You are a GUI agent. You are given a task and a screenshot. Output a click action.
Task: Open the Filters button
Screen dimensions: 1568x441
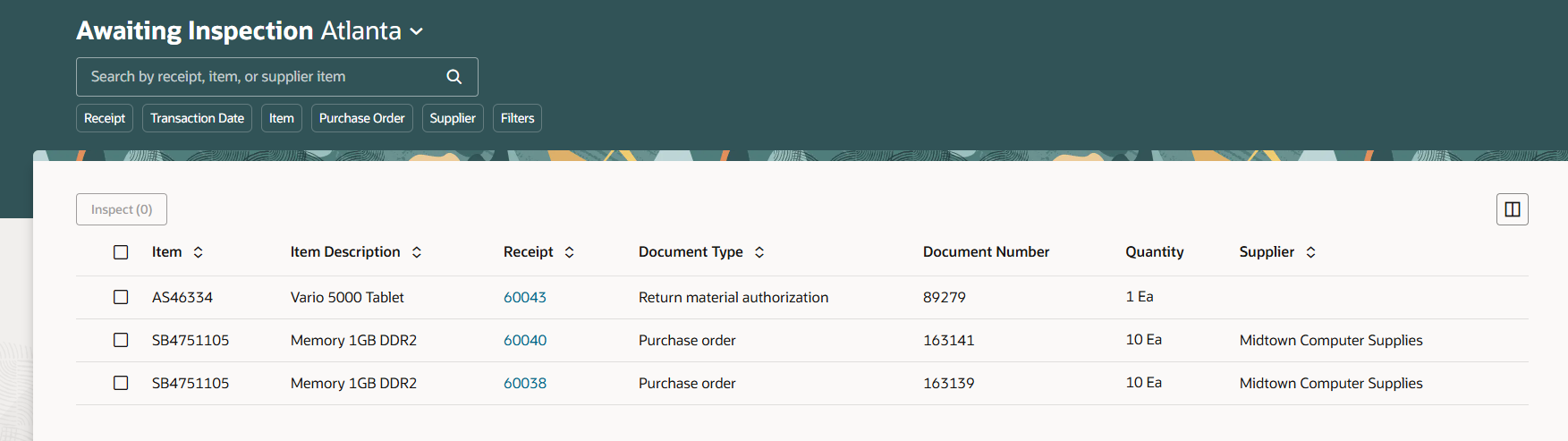point(517,118)
